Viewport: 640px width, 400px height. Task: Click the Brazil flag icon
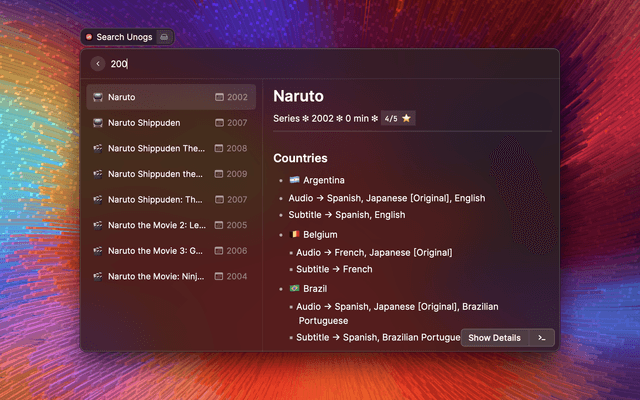pyautogui.click(x=294, y=288)
